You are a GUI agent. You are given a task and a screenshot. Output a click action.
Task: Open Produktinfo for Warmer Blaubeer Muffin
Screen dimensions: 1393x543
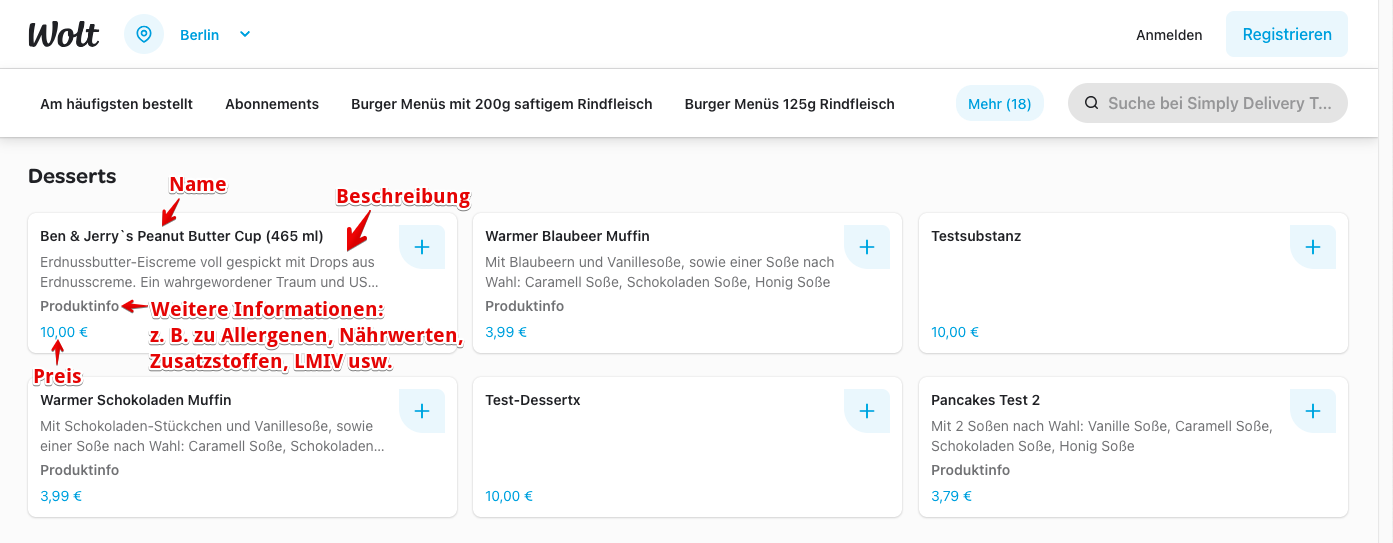(525, 306)
